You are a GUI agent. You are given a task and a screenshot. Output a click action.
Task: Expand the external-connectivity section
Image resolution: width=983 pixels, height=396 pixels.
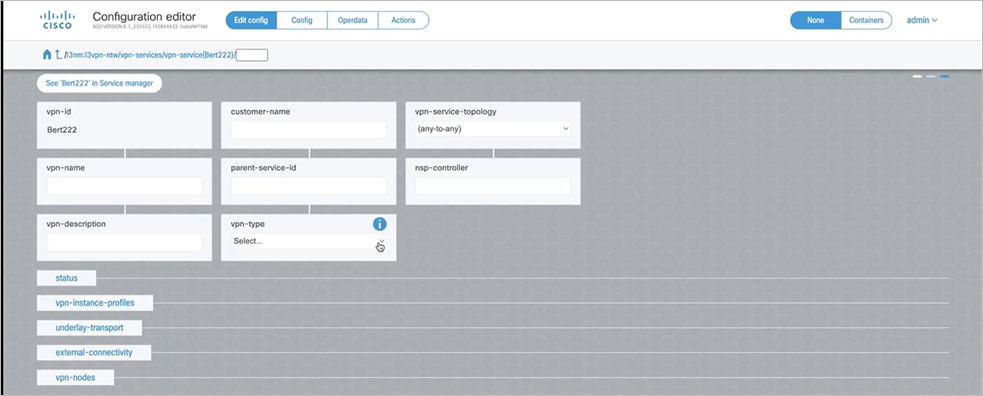click(x=94, y=353)
